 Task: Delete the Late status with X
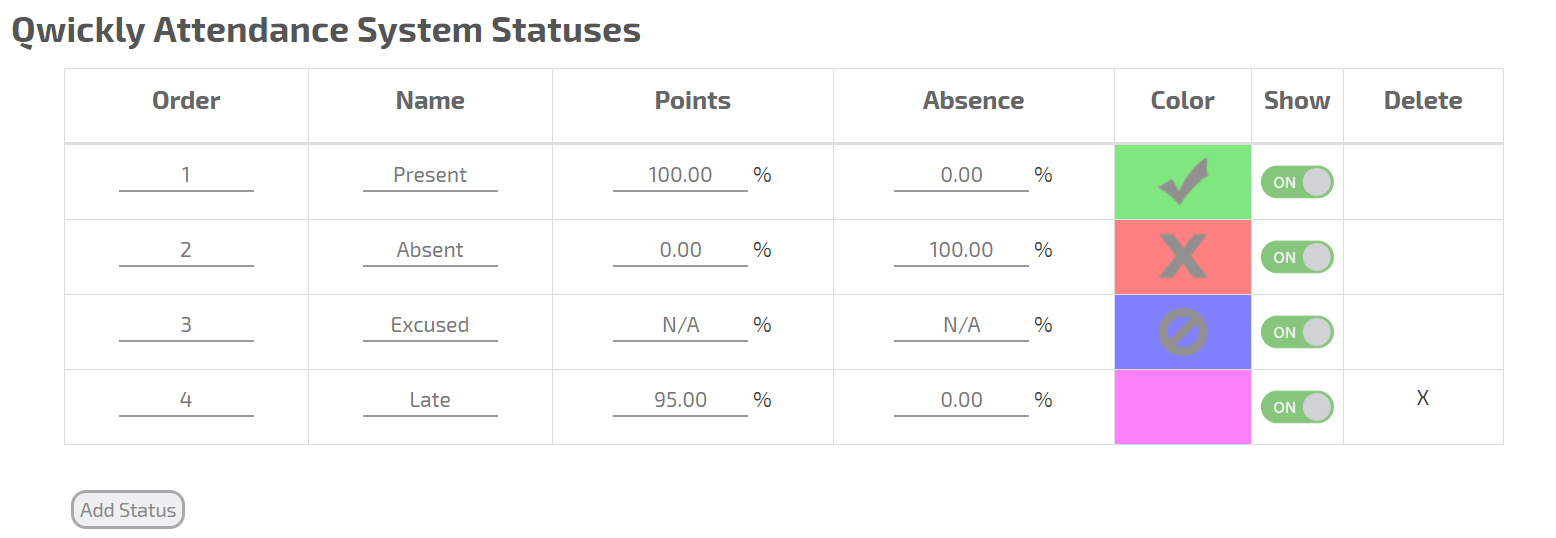pos(1422,398)
